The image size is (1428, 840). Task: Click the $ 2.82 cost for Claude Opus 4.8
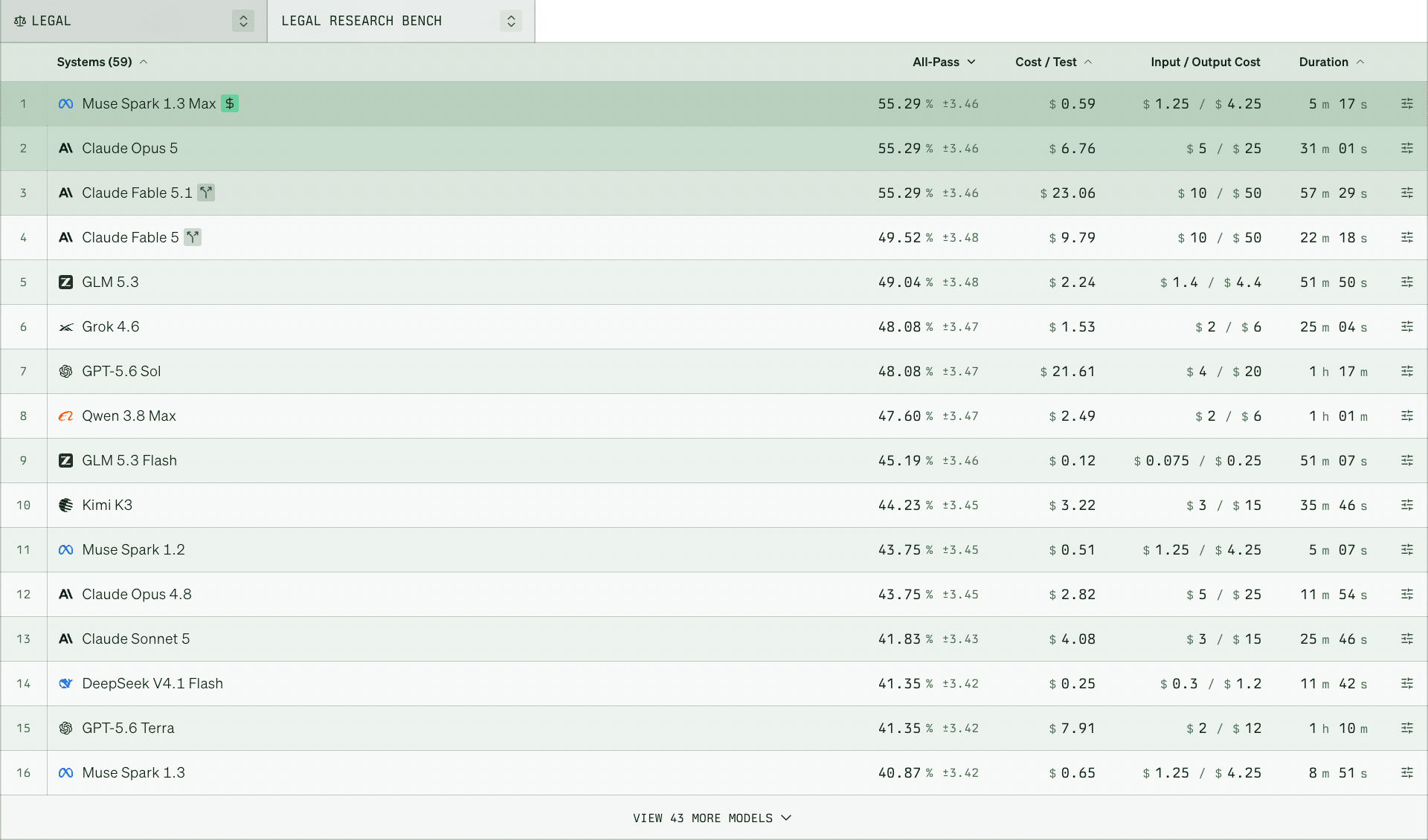pyautogui.click(x=1072, y=595)
